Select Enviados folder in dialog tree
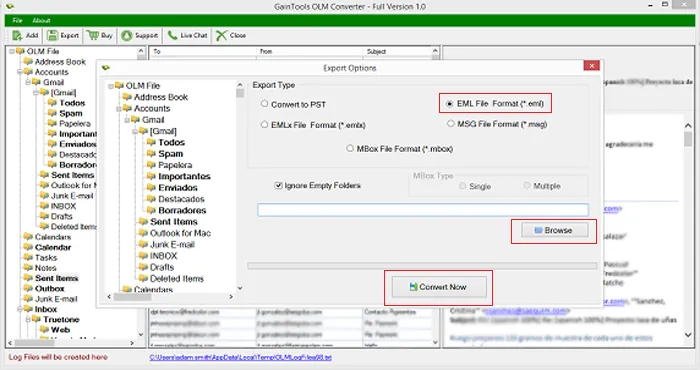The width and height of the screenshot is (700, 370). (178, 188)
